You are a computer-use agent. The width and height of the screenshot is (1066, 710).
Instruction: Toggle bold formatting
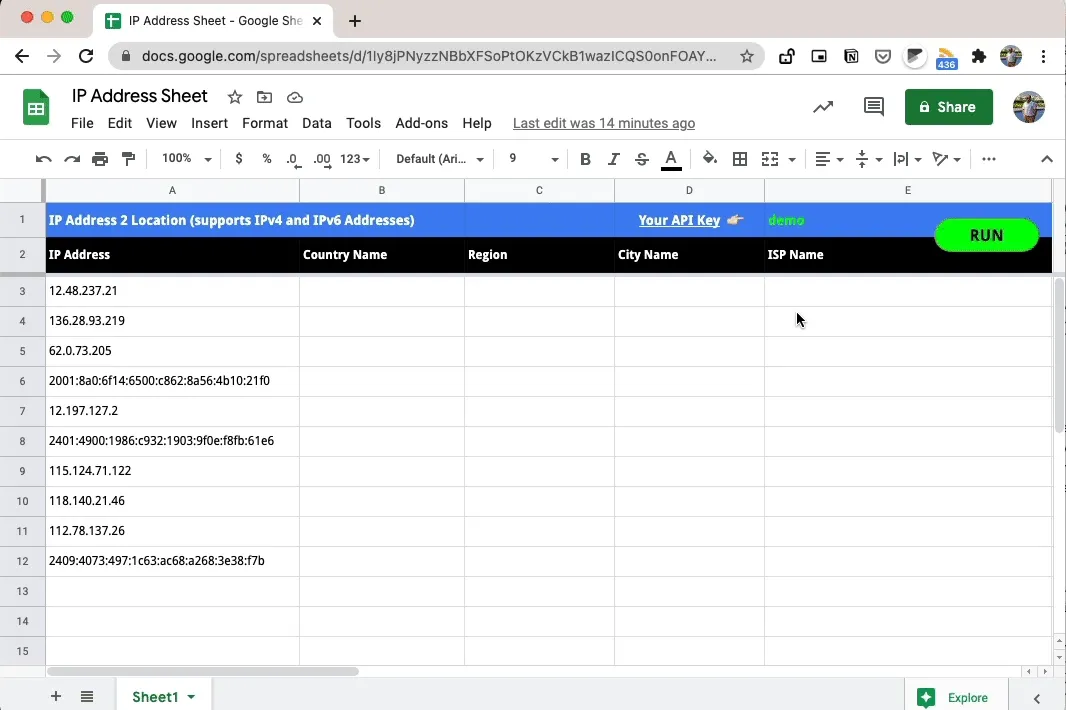pyautogui.click(x=585, y=159)
